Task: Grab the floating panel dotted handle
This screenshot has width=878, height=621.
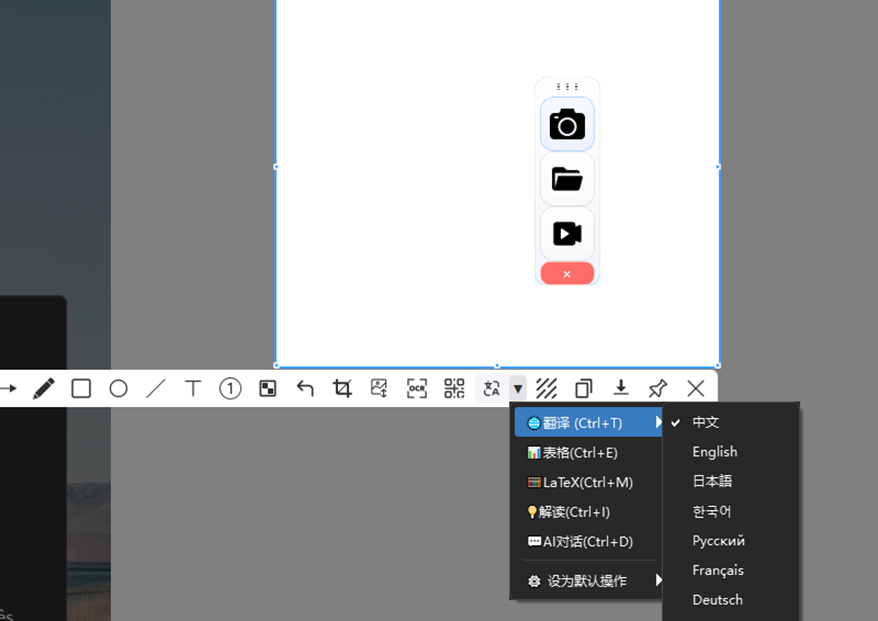Action: 567,86
